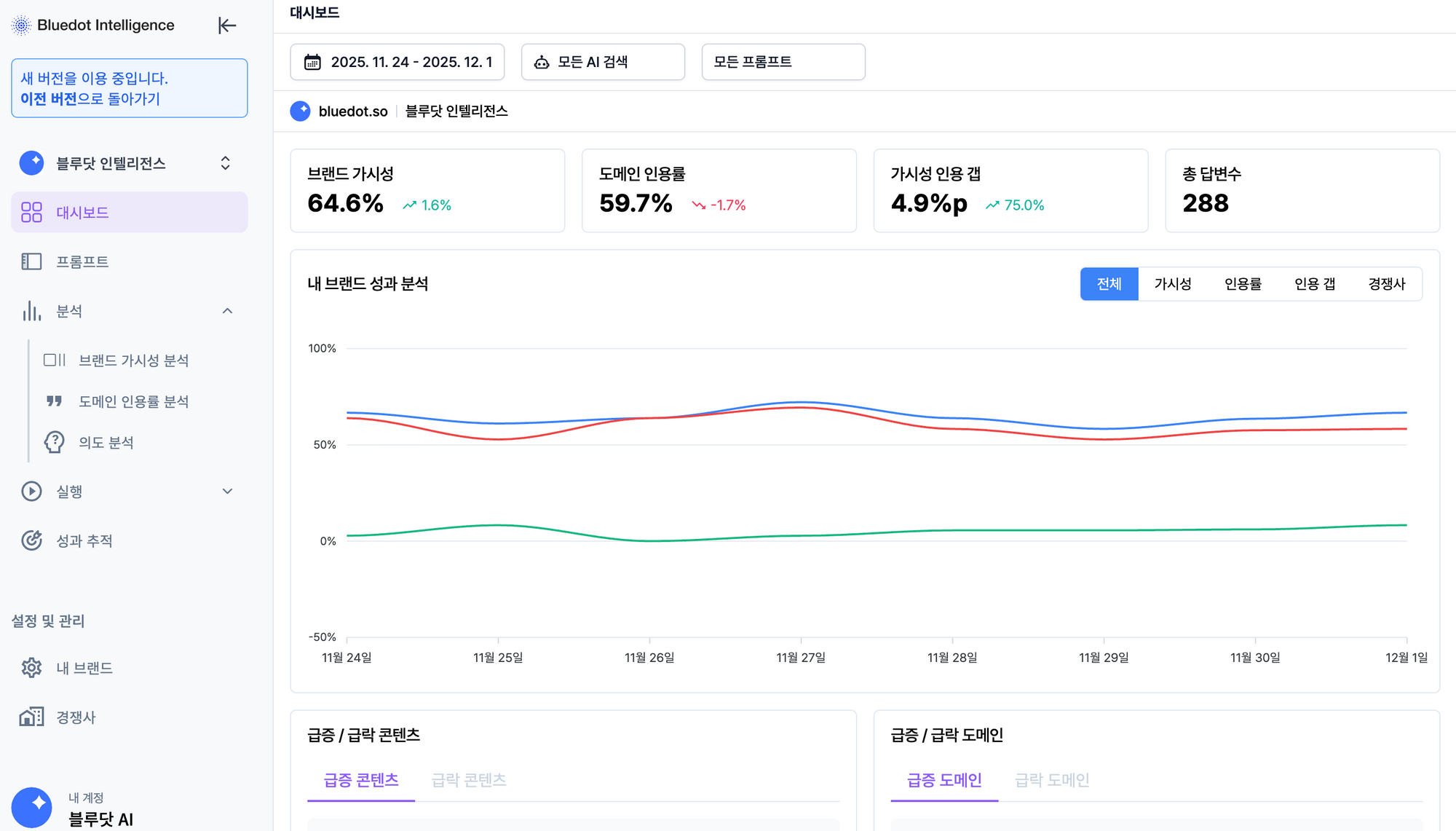Image resolution: width=1456 pixels, height=831 pixels.
Task: Click the 의도 분석 question icon
Action: point(55,442)
